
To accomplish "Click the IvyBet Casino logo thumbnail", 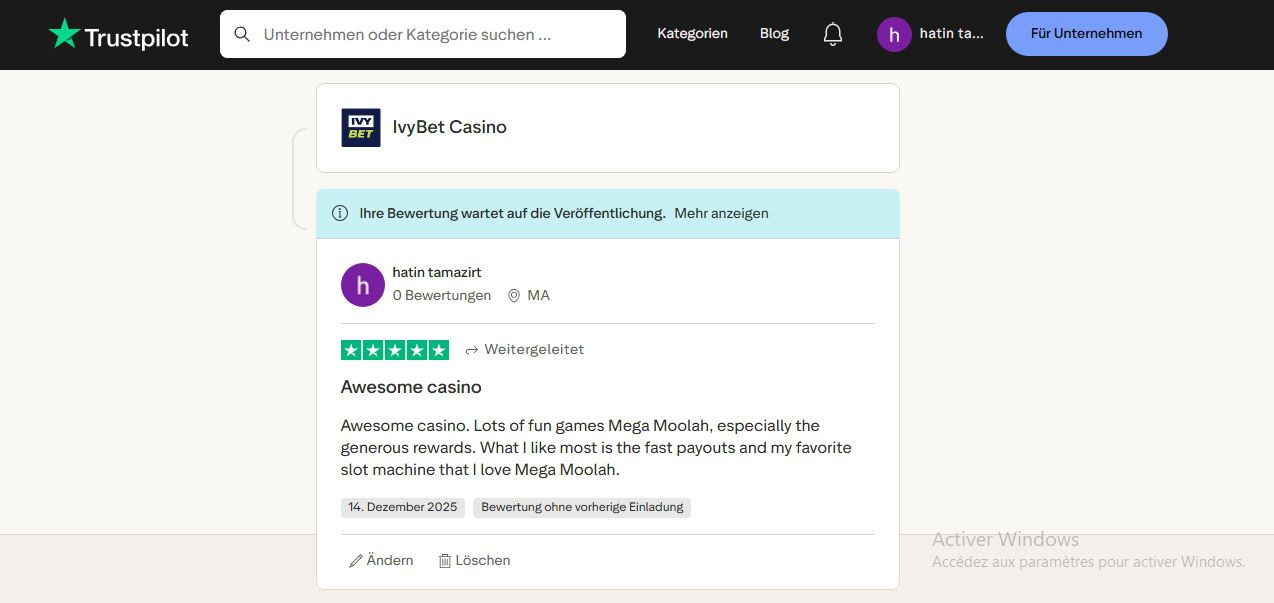I will pyautogui.click(x=361, y=127).
